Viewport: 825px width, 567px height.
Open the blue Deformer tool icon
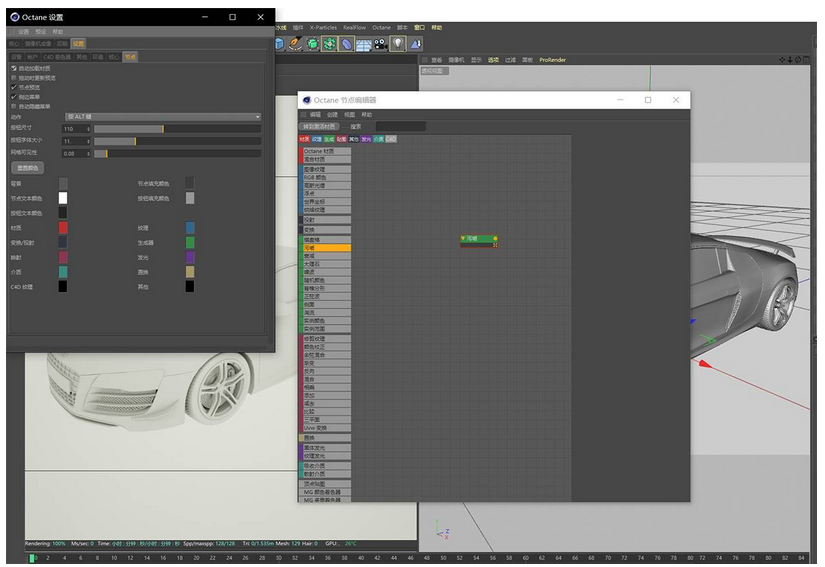click(346, 44)
